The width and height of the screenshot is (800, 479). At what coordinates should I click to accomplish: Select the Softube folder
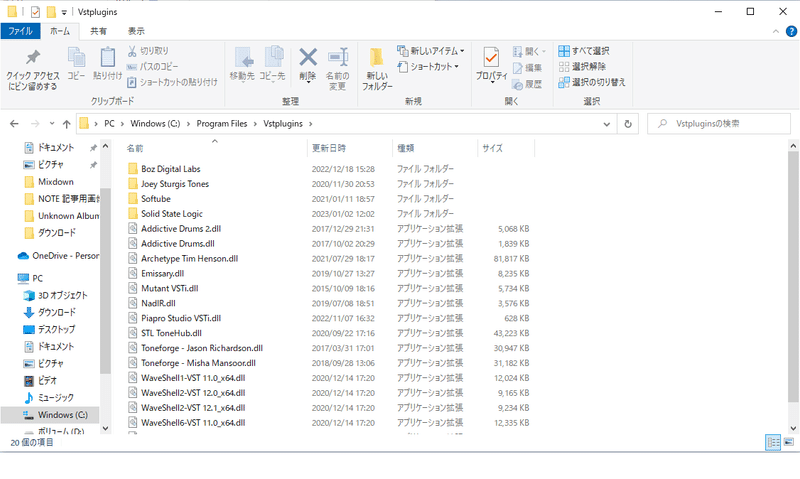click(156, 198)
